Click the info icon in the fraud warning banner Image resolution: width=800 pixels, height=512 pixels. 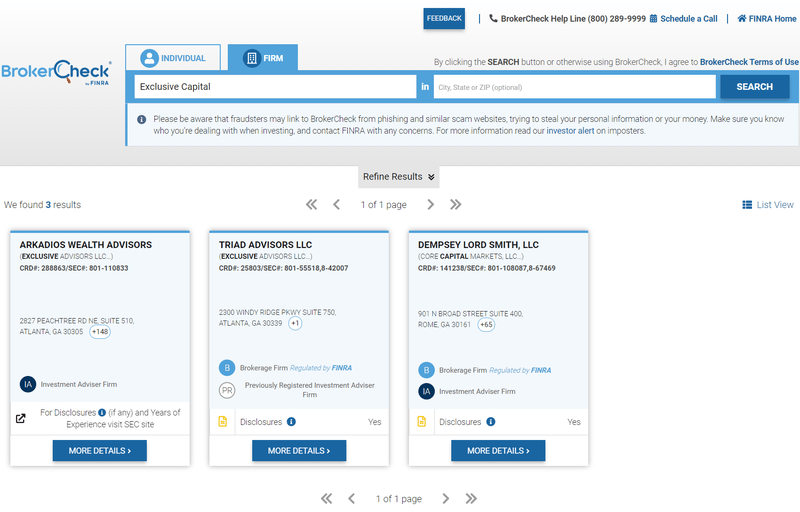pos(141,119)
